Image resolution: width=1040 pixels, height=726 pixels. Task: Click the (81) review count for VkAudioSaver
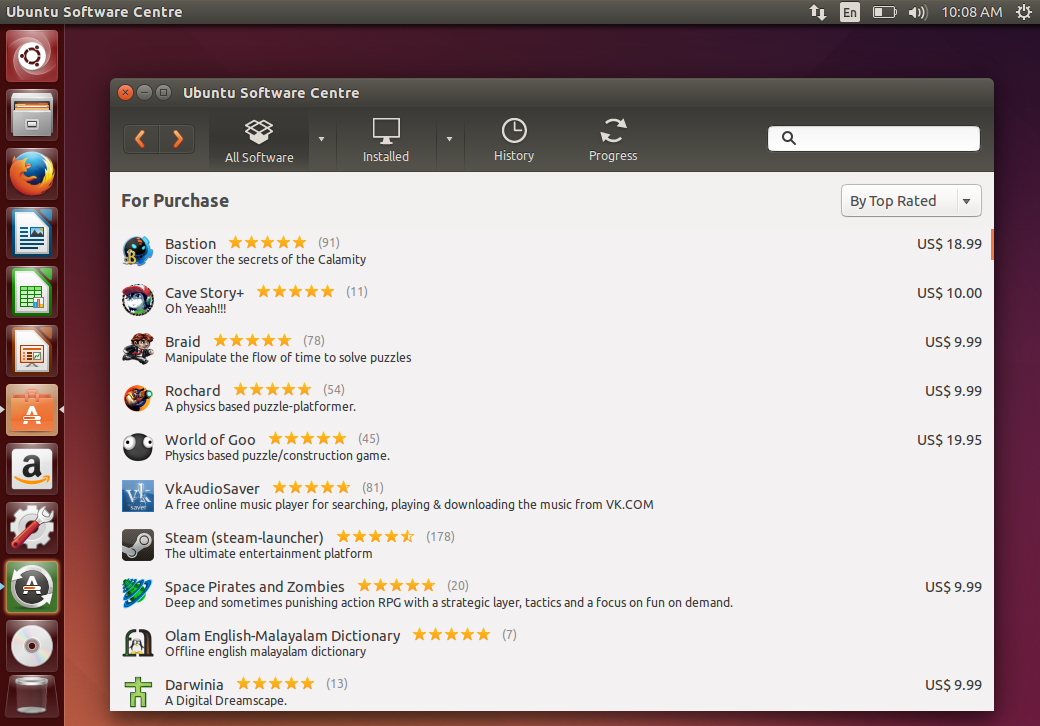(x=373, y=487)
